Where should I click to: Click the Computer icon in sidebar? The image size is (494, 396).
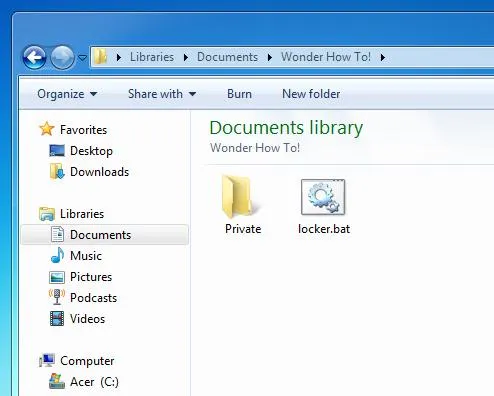[47, 360]
